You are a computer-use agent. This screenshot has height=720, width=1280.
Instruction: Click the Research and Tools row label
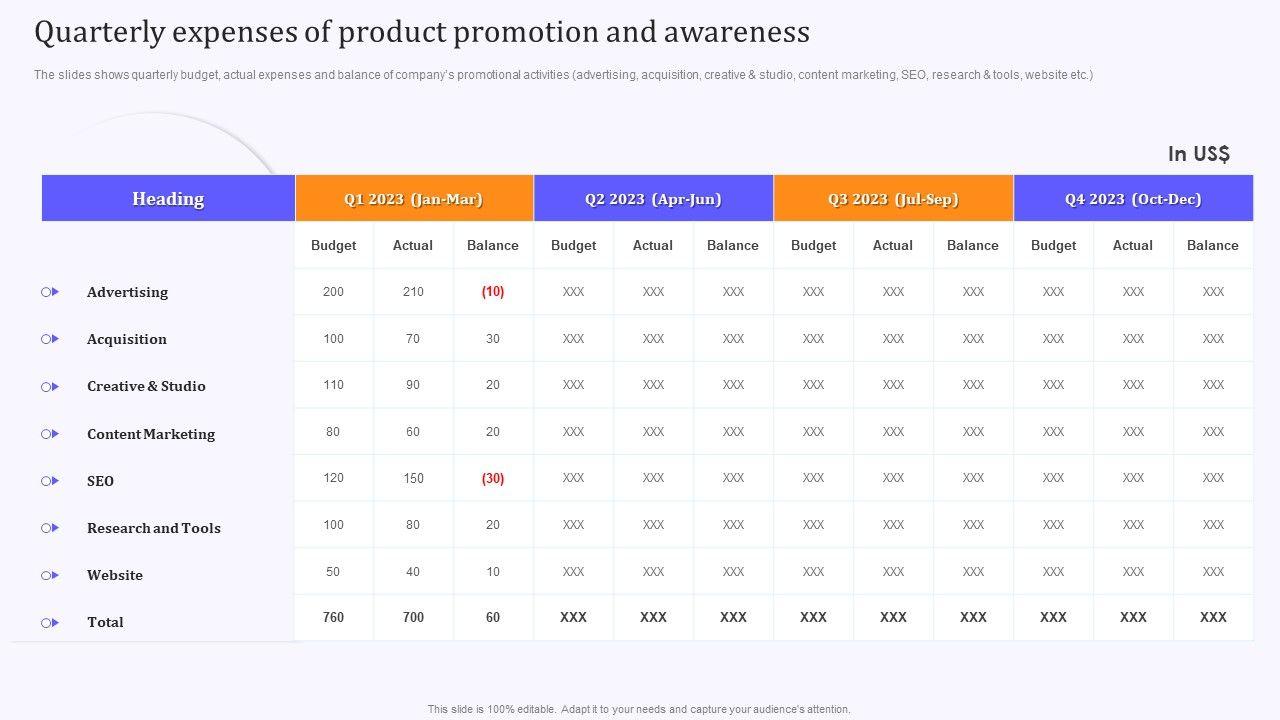(154, 528)
